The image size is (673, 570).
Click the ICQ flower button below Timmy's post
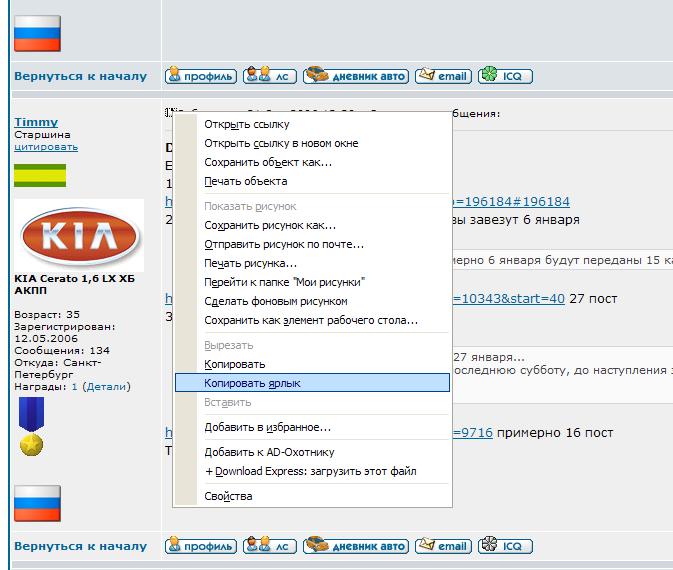pyautogui.click(x=505, y=546)
